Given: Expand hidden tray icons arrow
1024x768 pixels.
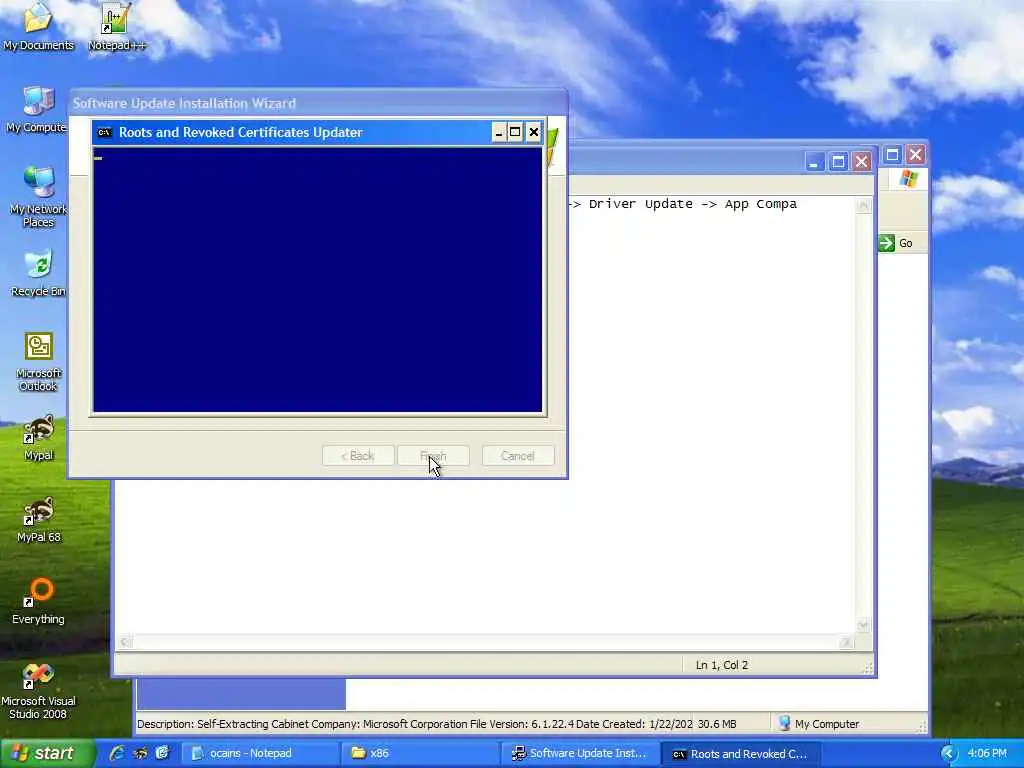Looking at the screenshot, I should point(949,753).
